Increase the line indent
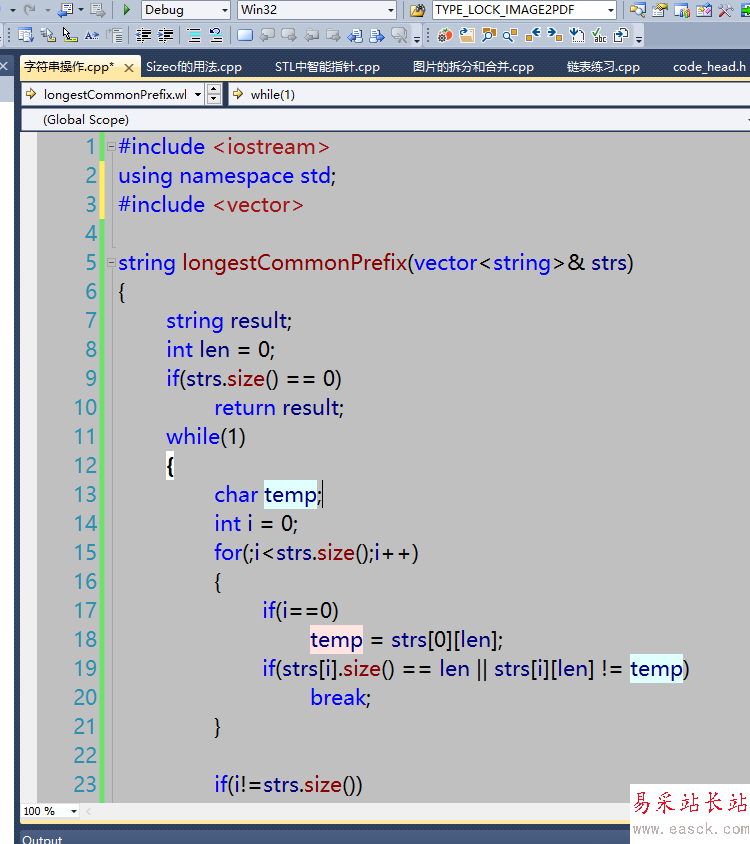This screenshot has width=750, height=844. click(165, 35)
